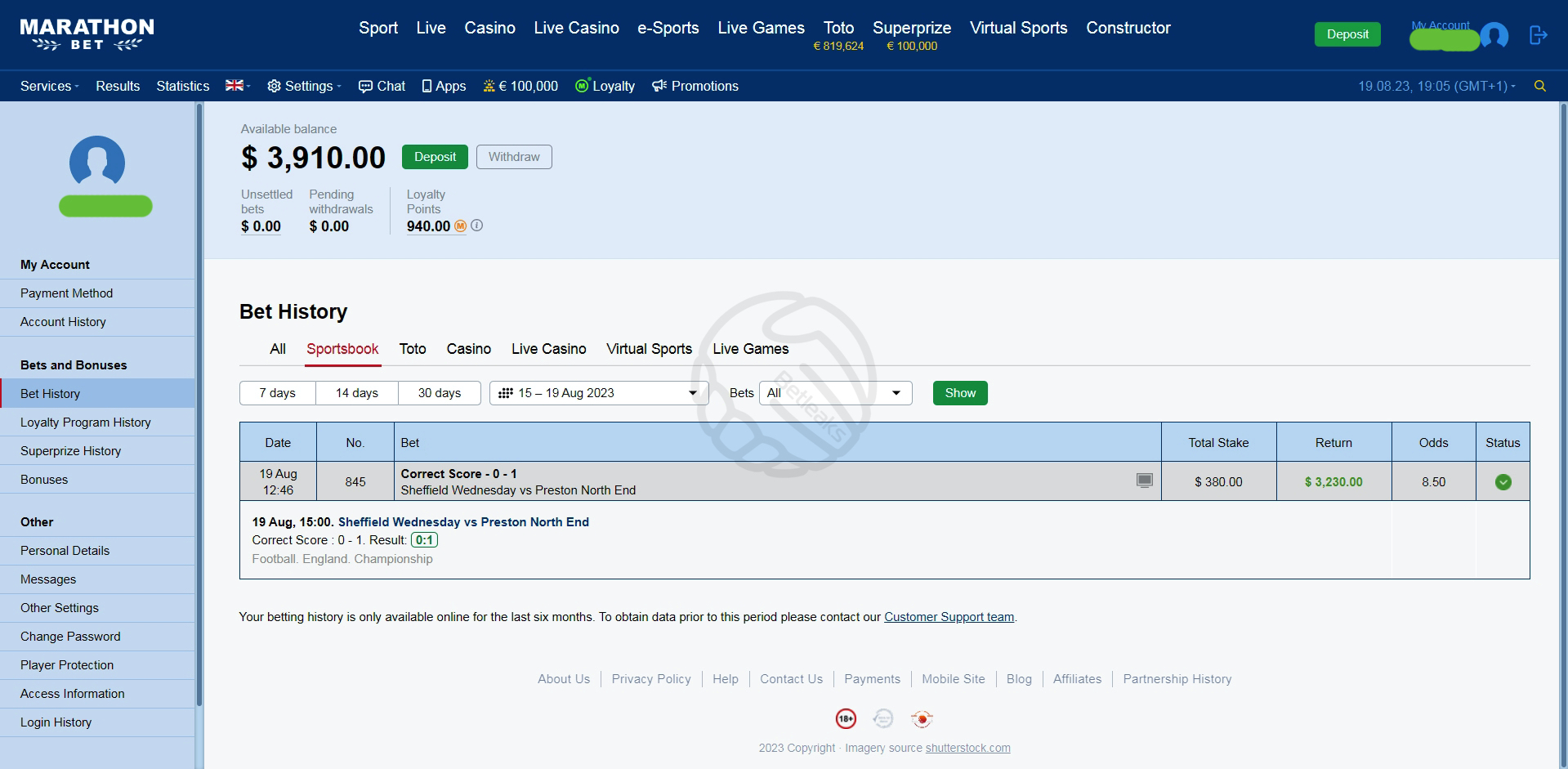Click Deposit beside available balance

[x=435, y=157]
